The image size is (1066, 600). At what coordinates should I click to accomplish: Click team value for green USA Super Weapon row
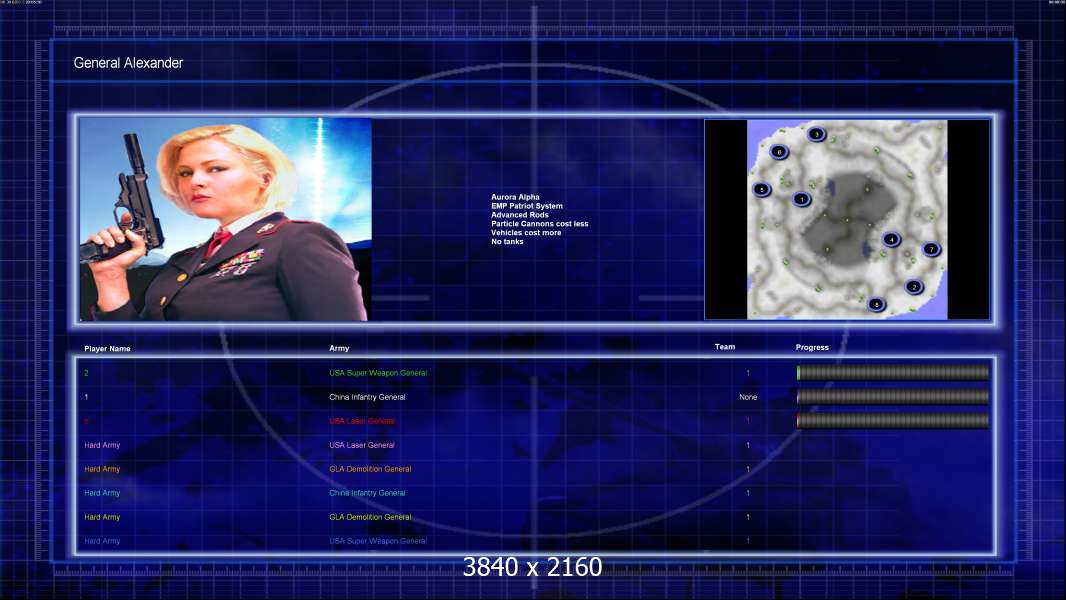(x=748, y=373)
